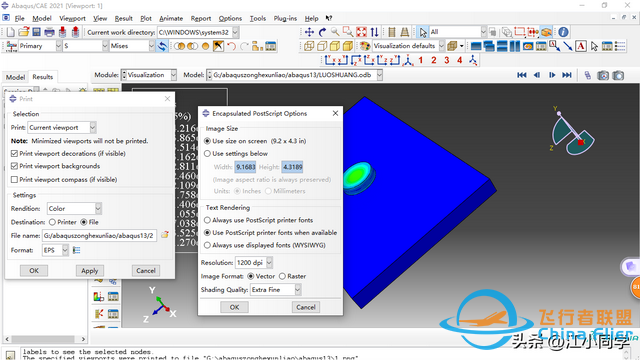
Task: Click the Print icon in the toolbar
Action: (49, 32)
